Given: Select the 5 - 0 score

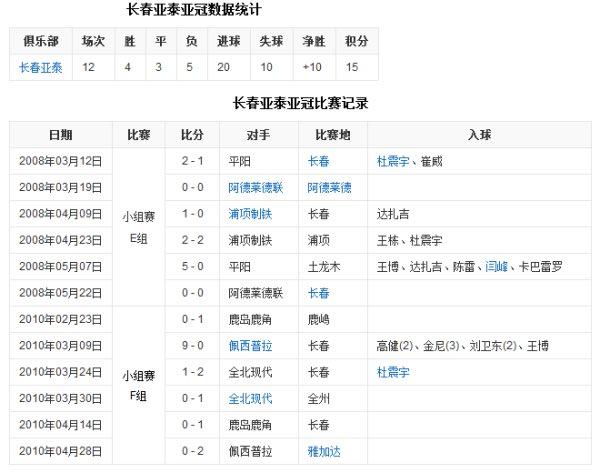Looking at the screenshot, I should (192, 266).
